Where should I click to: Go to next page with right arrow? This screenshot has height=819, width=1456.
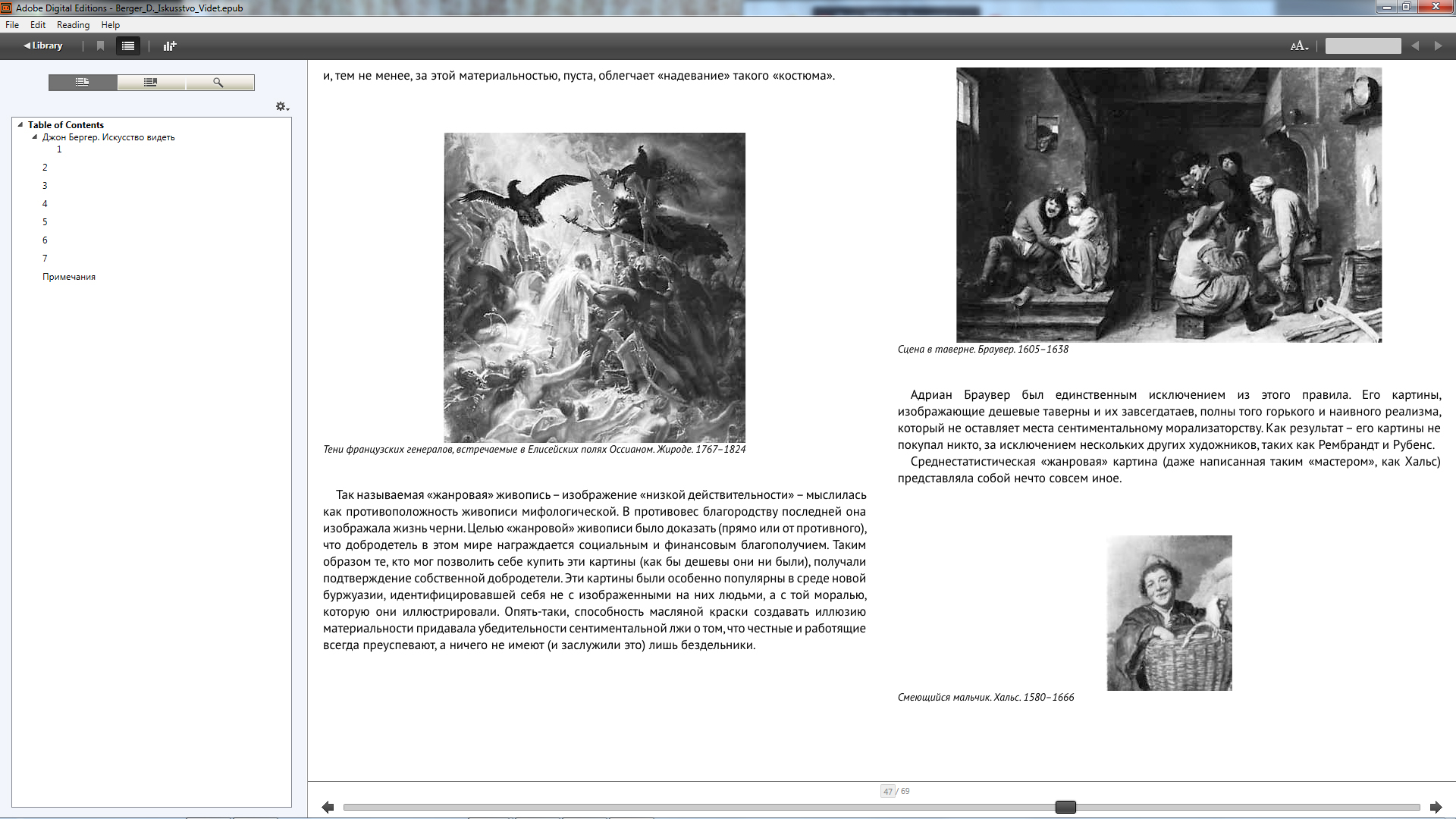pyautogui.click(x=1436, y=808)
